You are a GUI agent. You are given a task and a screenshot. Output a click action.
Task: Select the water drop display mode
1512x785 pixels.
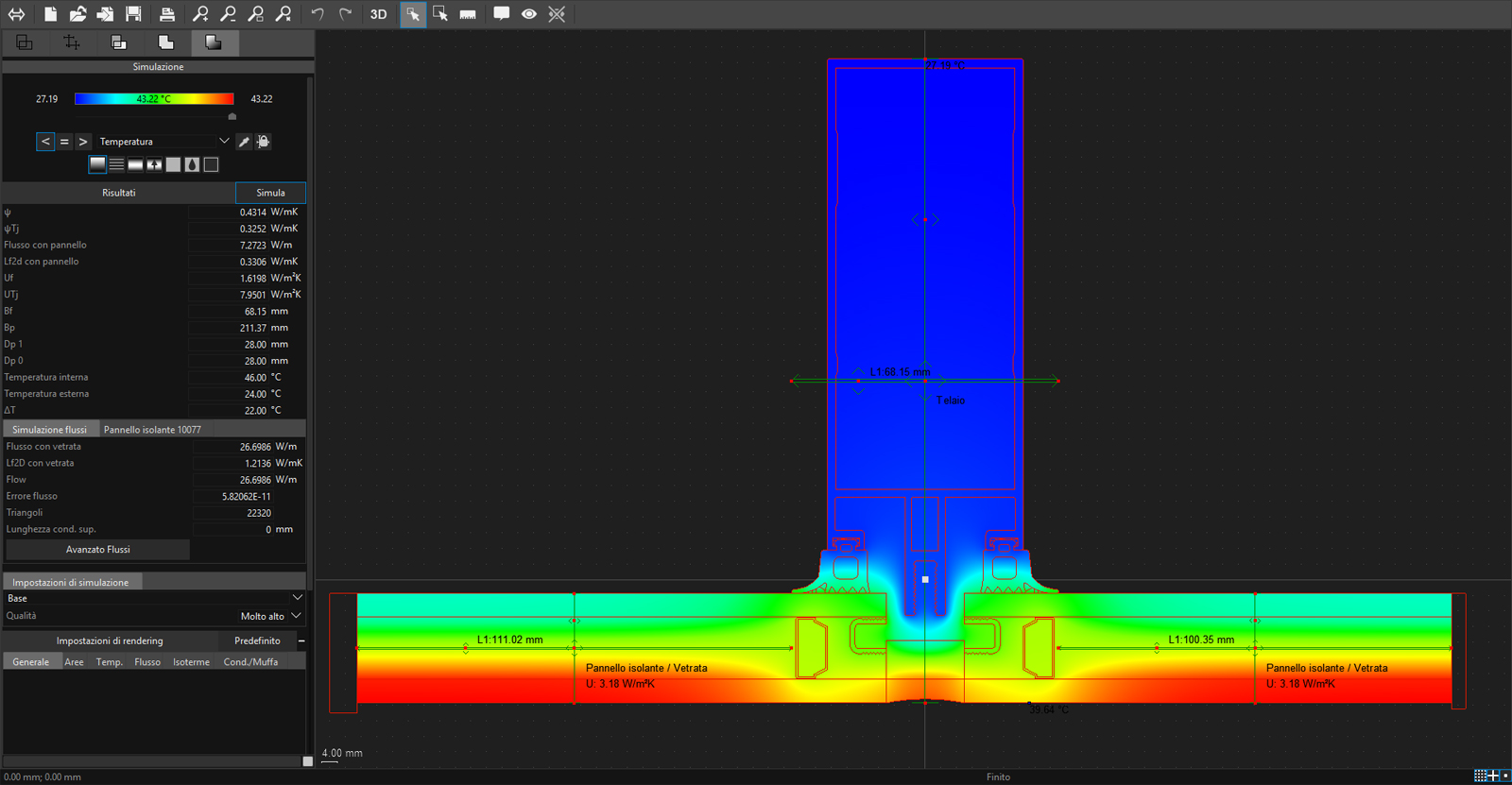coord(192,164)
